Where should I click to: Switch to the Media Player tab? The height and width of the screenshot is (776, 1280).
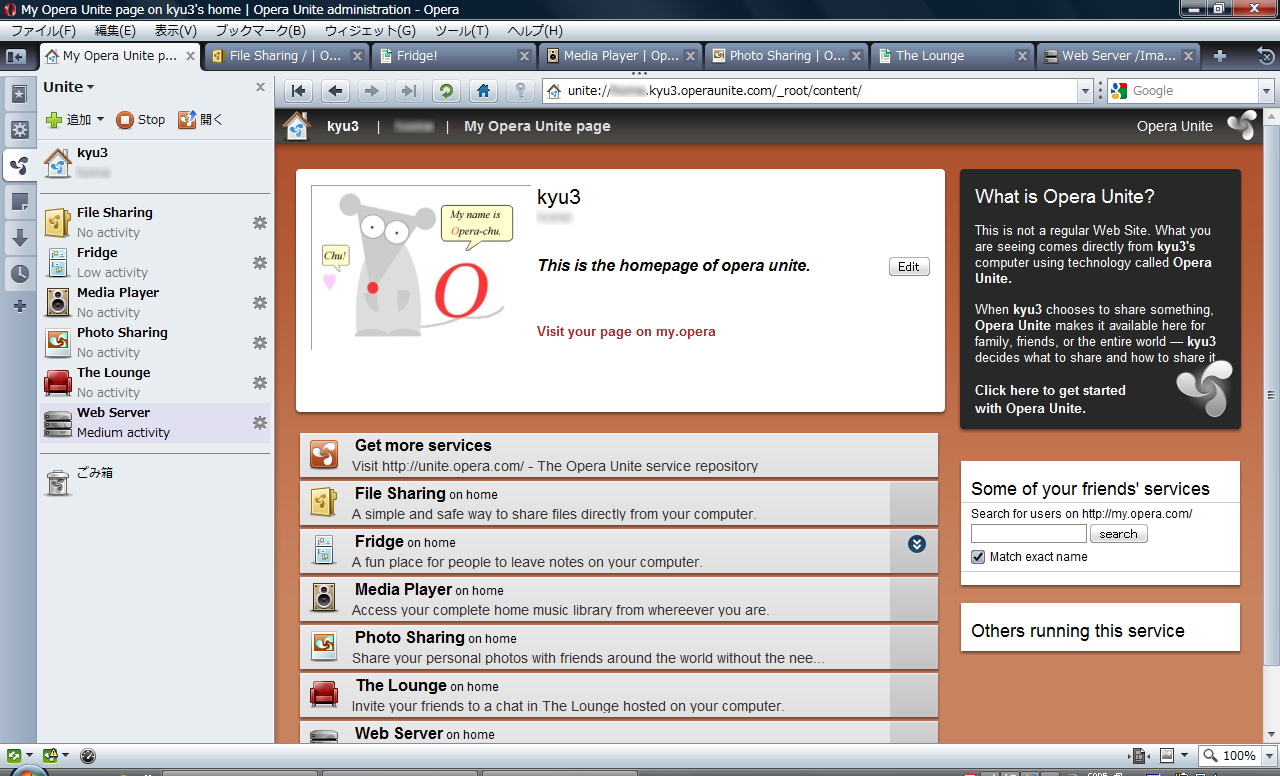pos(622,56)
